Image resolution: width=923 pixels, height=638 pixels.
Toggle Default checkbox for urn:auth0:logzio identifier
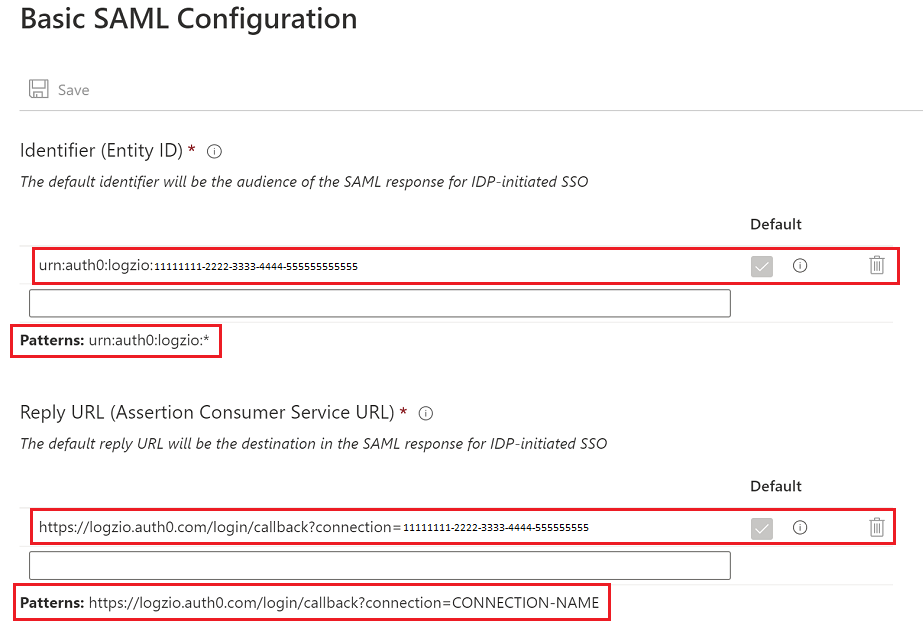coord(762,267)
